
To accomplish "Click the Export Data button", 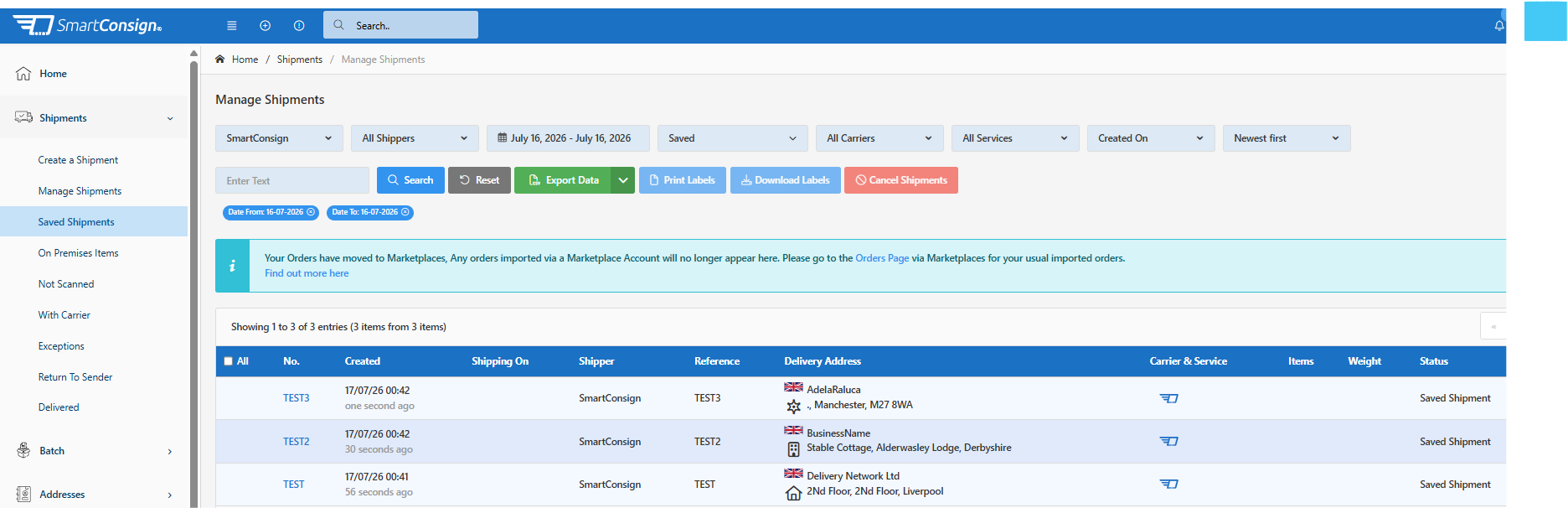I will (x=563, y=180).
